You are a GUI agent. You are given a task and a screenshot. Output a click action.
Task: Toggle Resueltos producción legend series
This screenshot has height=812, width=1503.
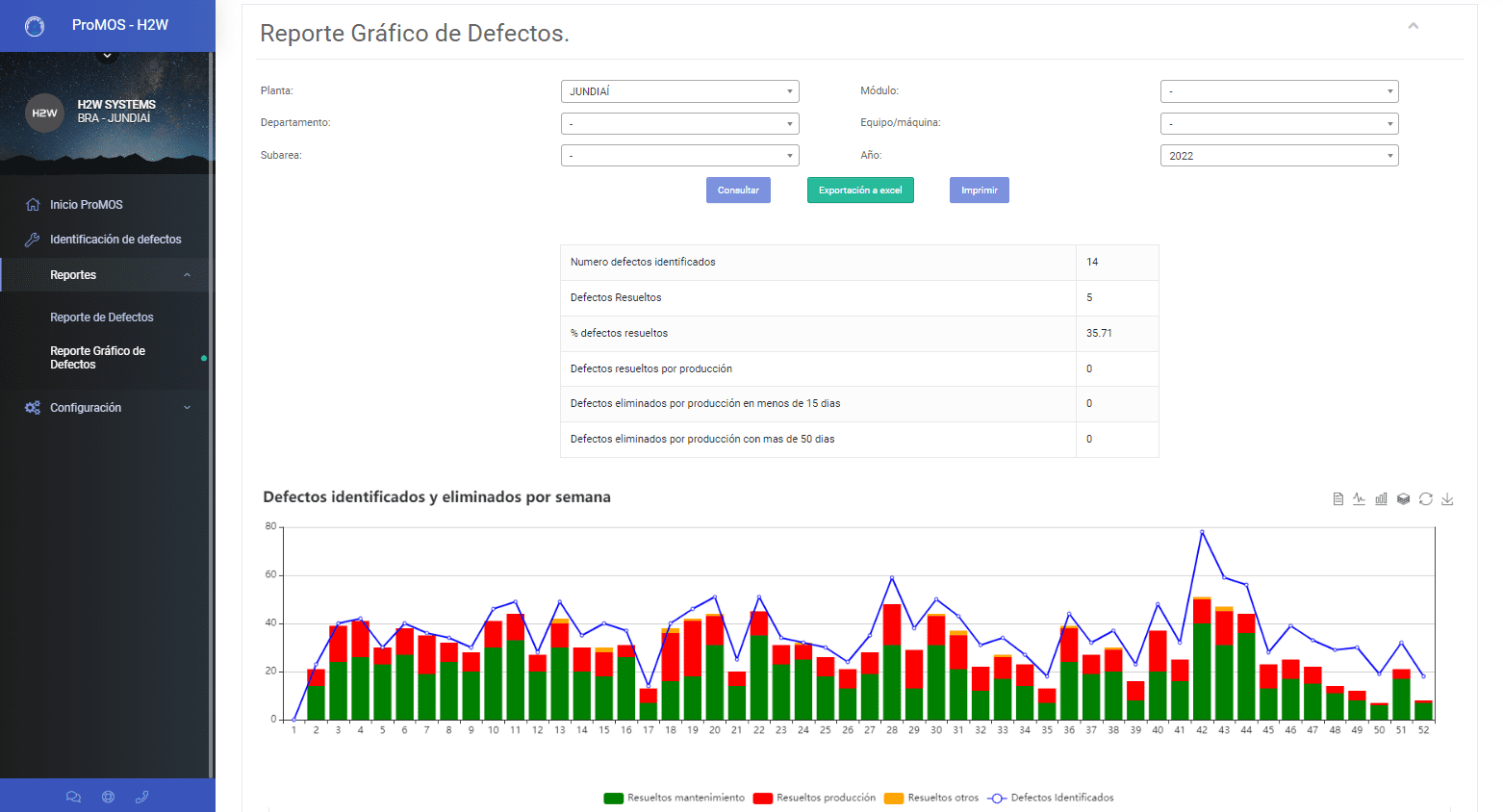(815, 798)
